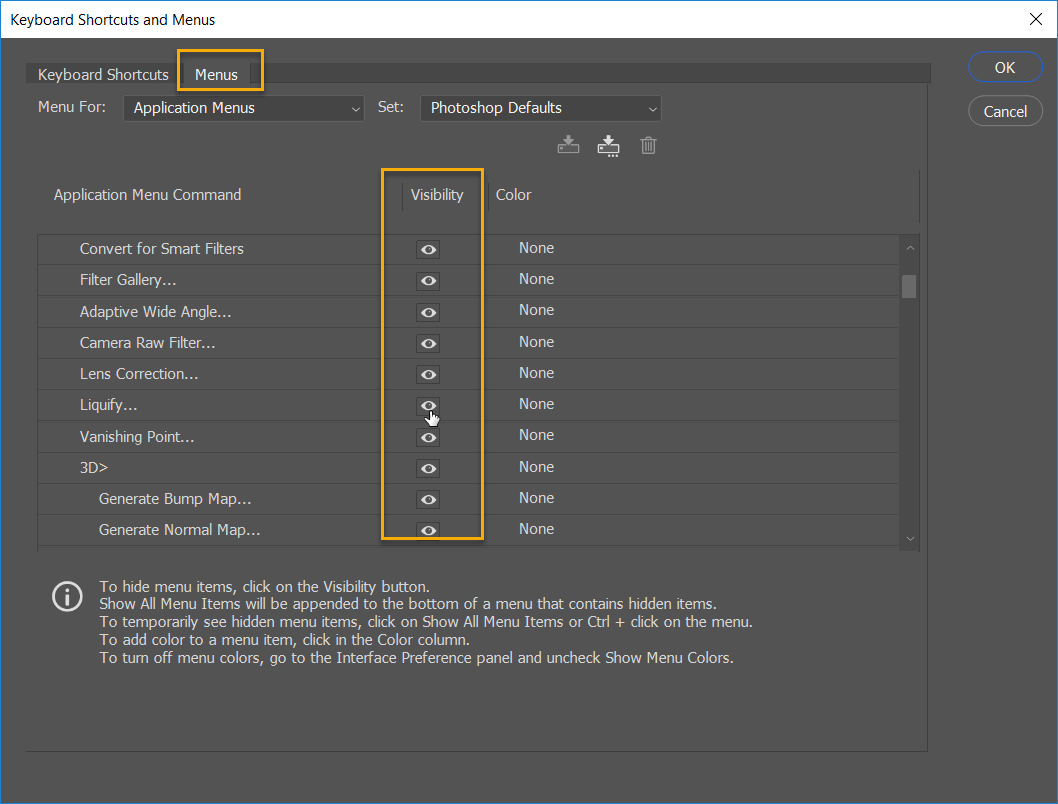Click the save changes to current set icon
The height and width of the screenshot is (804, 1058).
click(568, 145)
